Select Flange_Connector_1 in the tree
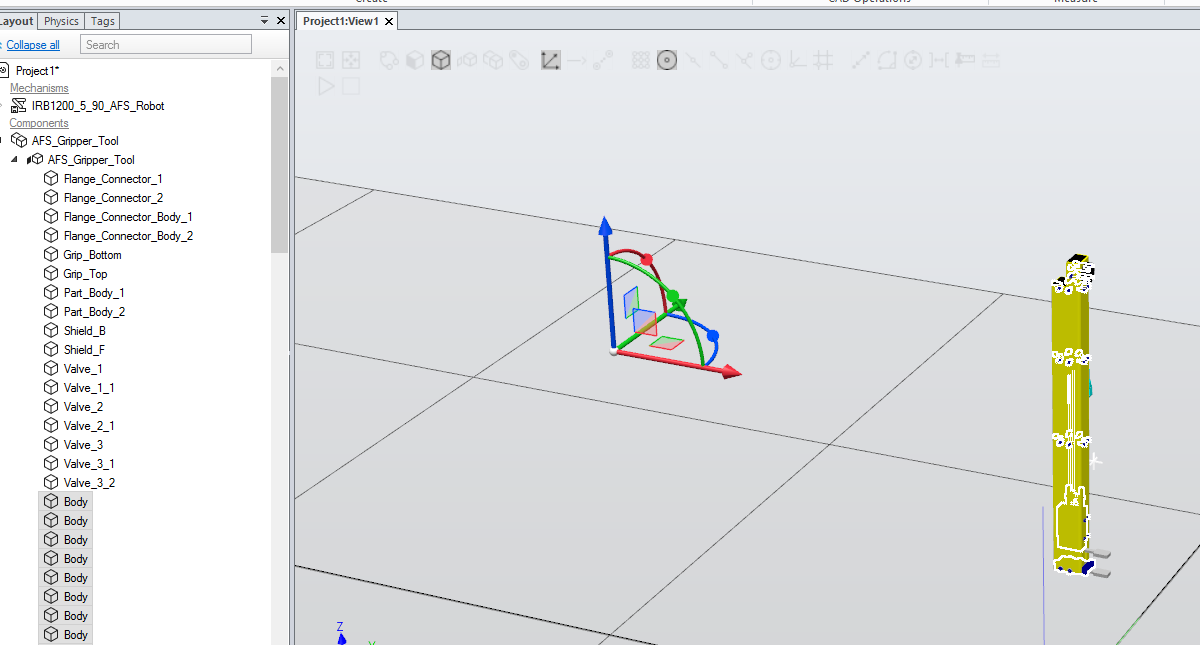Screen dimensions: 1200x645 [113, 179]
